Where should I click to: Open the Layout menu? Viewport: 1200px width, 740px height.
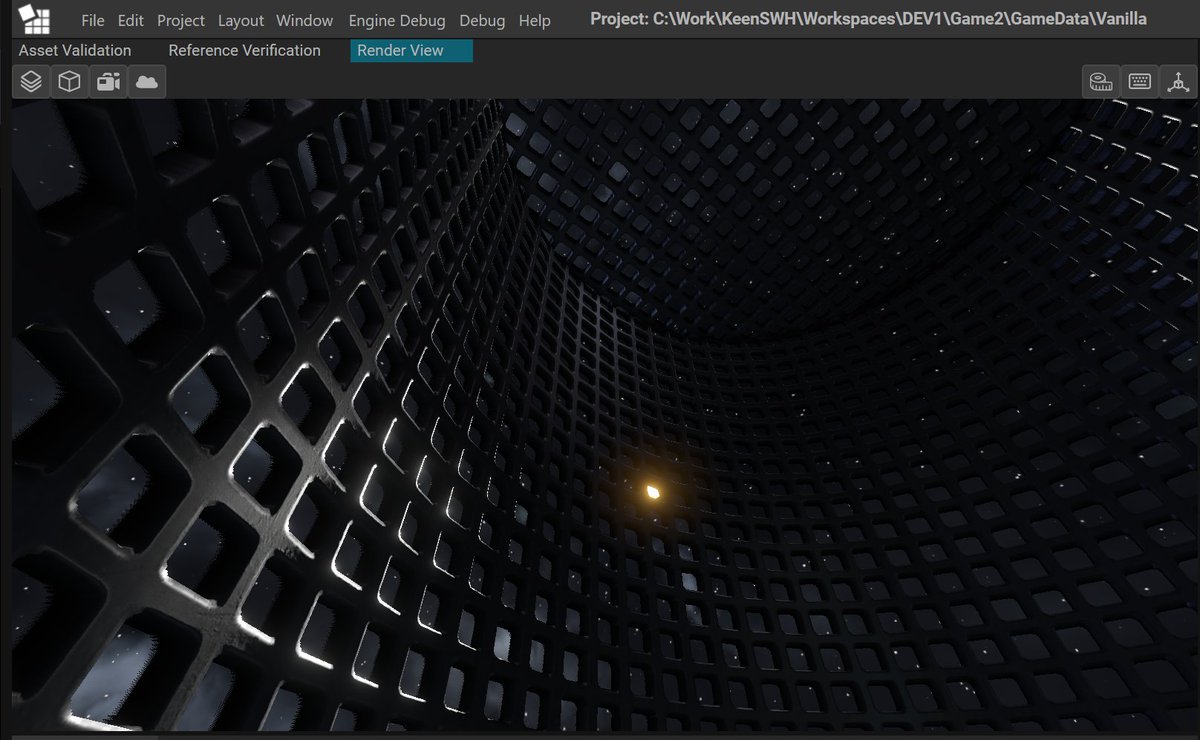click(241, 20)
